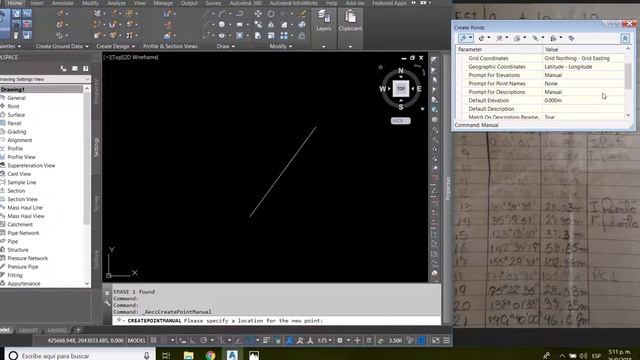Open File Explorer from the Windows taskbar
Viewport: 640px width, 360px height.
pos(188,356)
